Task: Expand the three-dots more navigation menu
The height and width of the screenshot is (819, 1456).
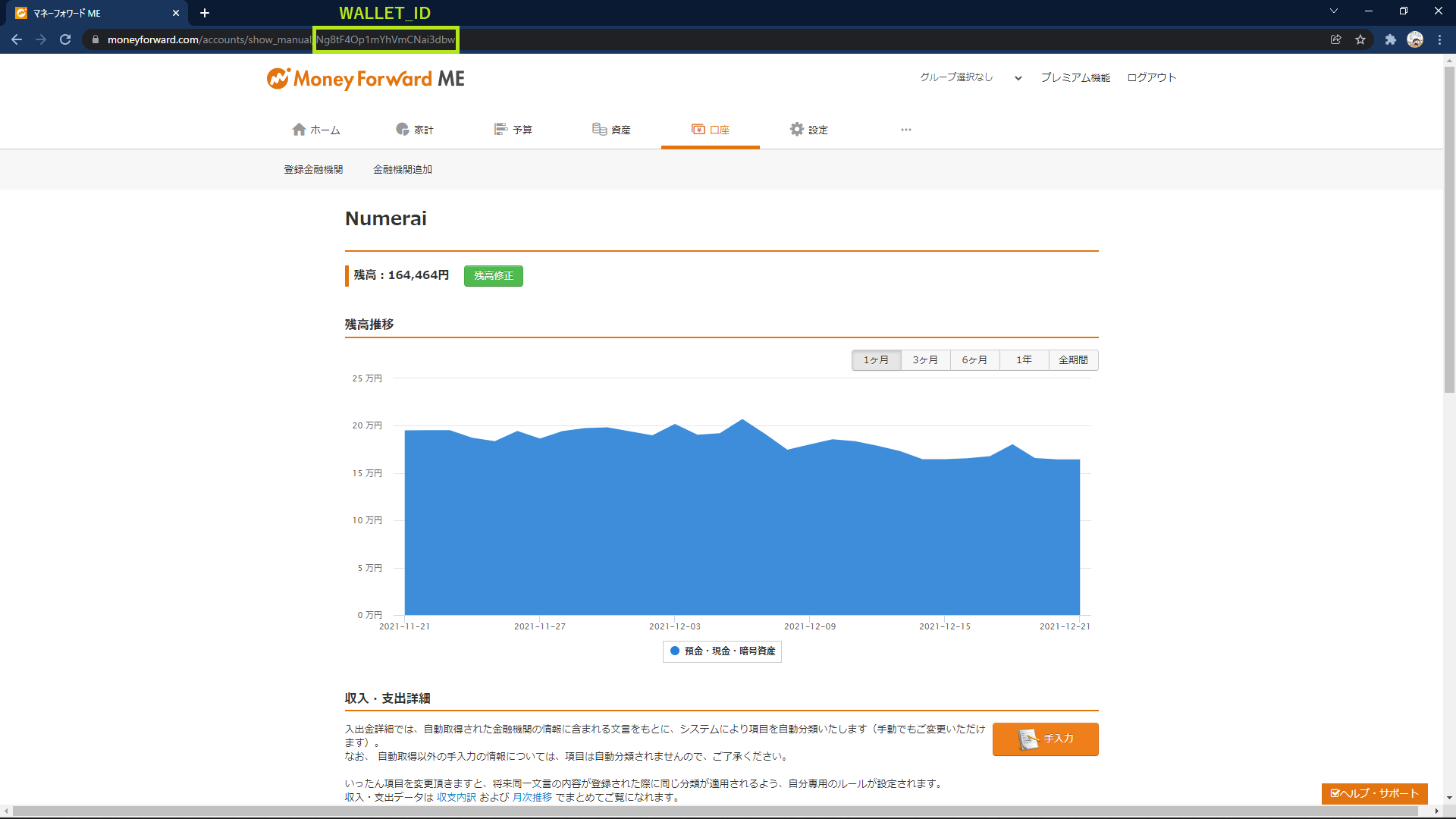Action: [x=905, y=130]
